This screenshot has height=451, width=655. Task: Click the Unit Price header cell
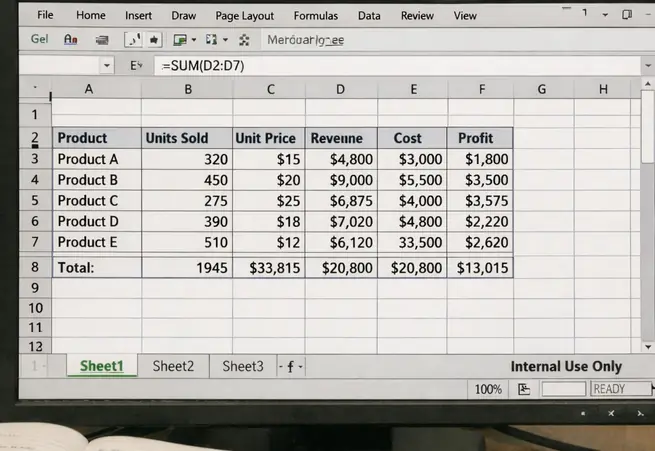coord(269,138)
